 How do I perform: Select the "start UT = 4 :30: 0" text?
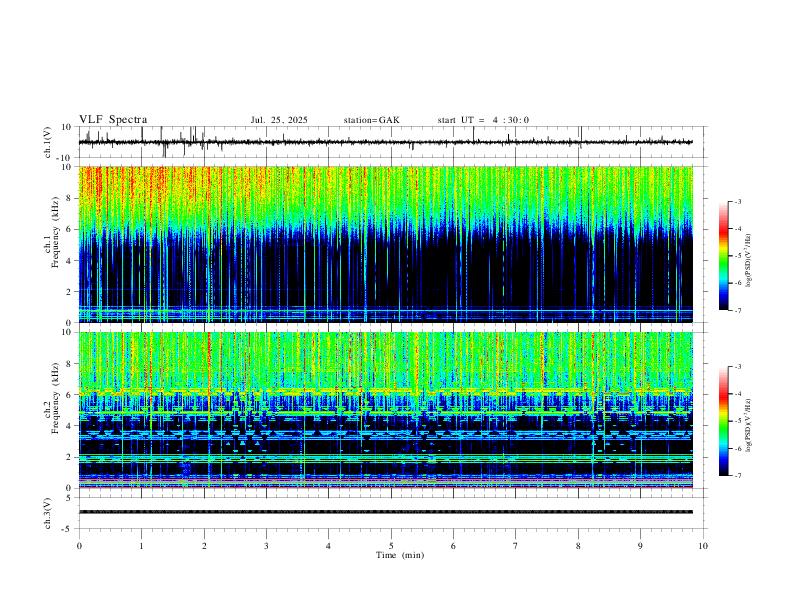coord(483,120)
